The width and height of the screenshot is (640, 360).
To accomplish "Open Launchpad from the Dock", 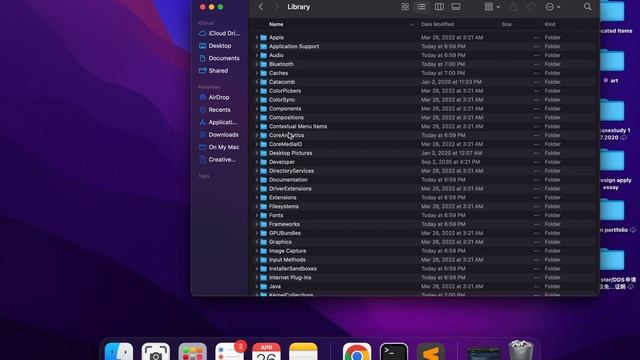I will 192,351.
